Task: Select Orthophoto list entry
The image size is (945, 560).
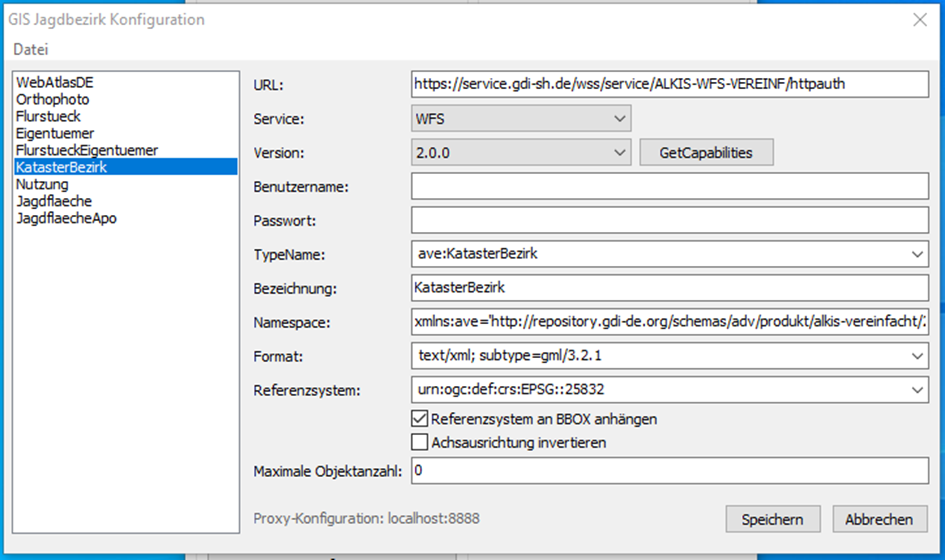Action: pyautogui.click(x=52, y=100)
